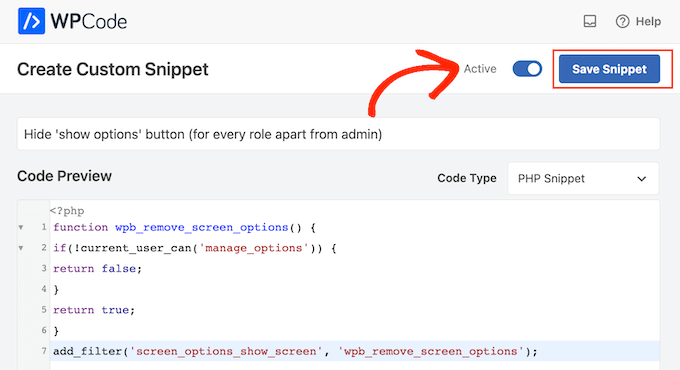Click the current_user_can code line
Viewport: 680px width, 370px height.
[195, 248]
